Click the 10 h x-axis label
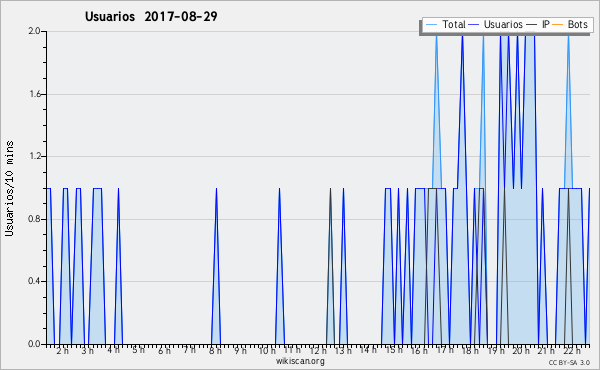Image resolution: width=600 pixels, height=370 pixels. coord(267,351)
